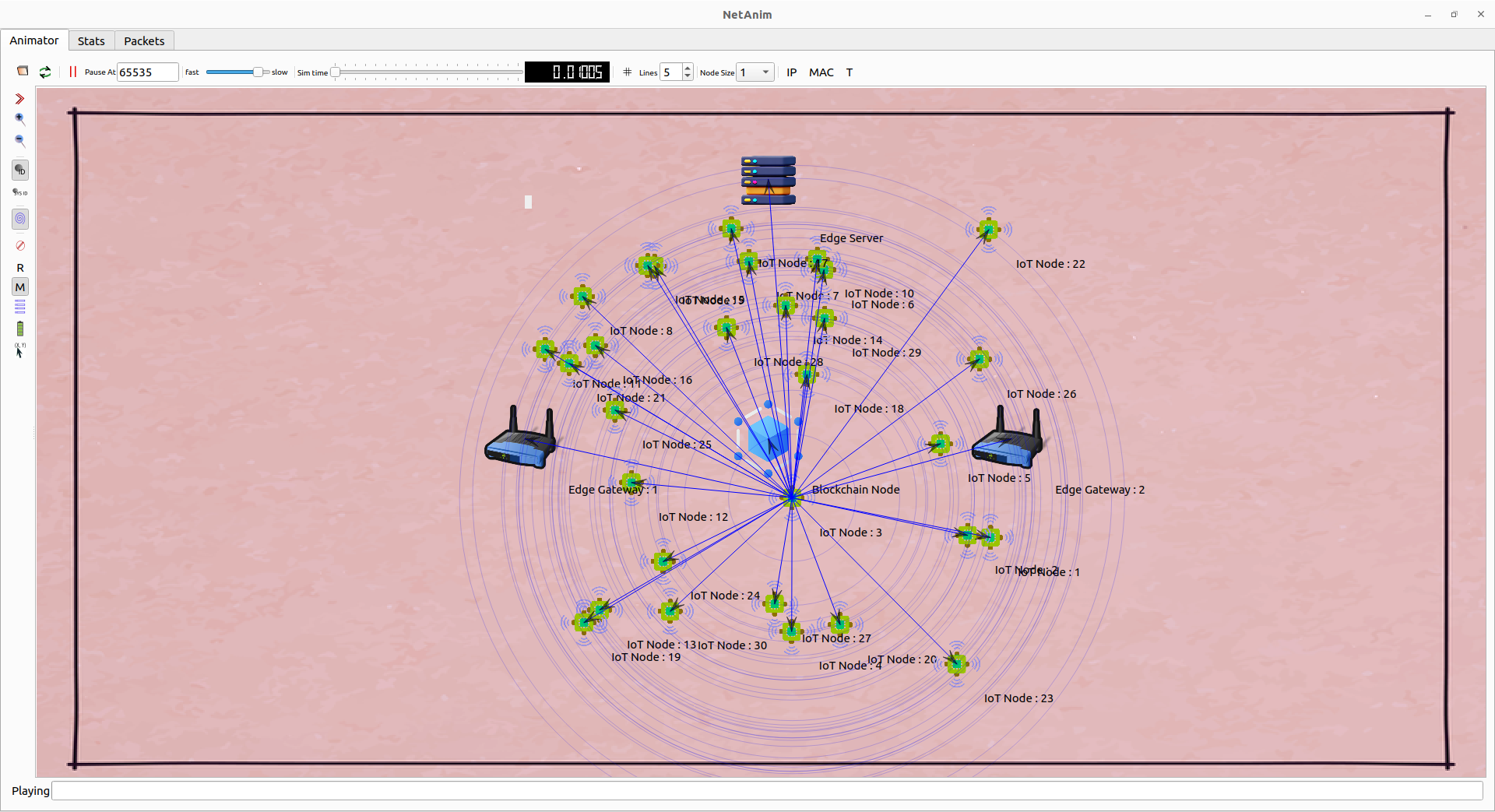Click the Pause At input field
This screenshot has width=1495, height=812.
147,72
